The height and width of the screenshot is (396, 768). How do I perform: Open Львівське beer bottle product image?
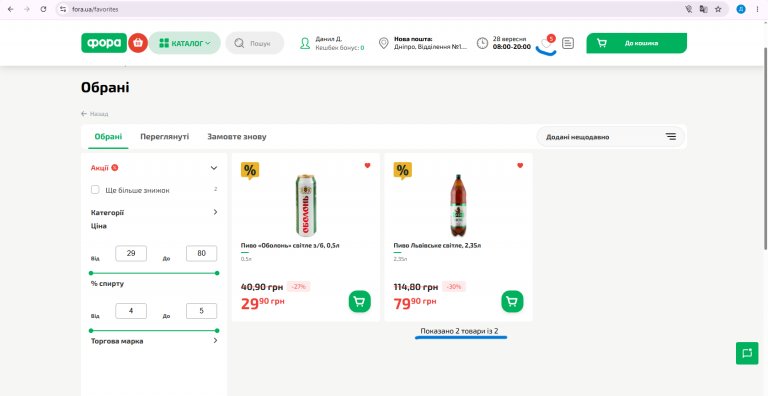(458, 205)
